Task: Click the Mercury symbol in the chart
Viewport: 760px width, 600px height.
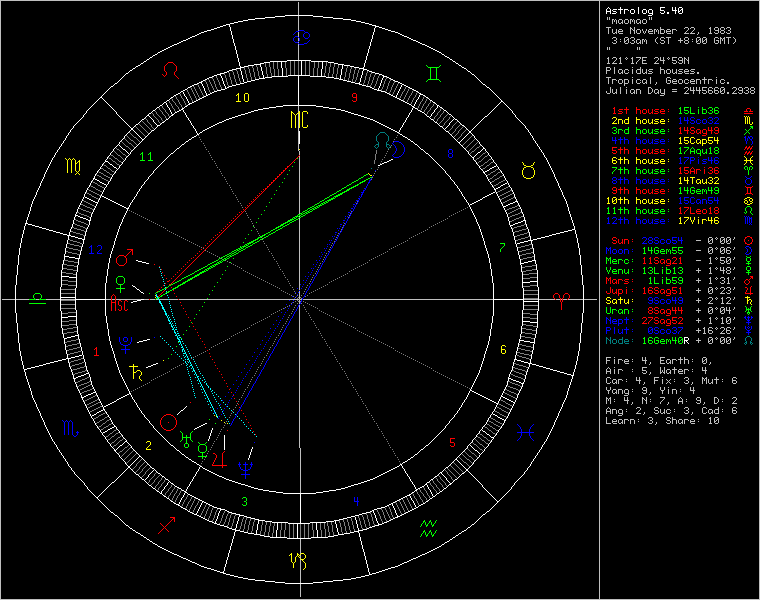Action: pos(203,450)
